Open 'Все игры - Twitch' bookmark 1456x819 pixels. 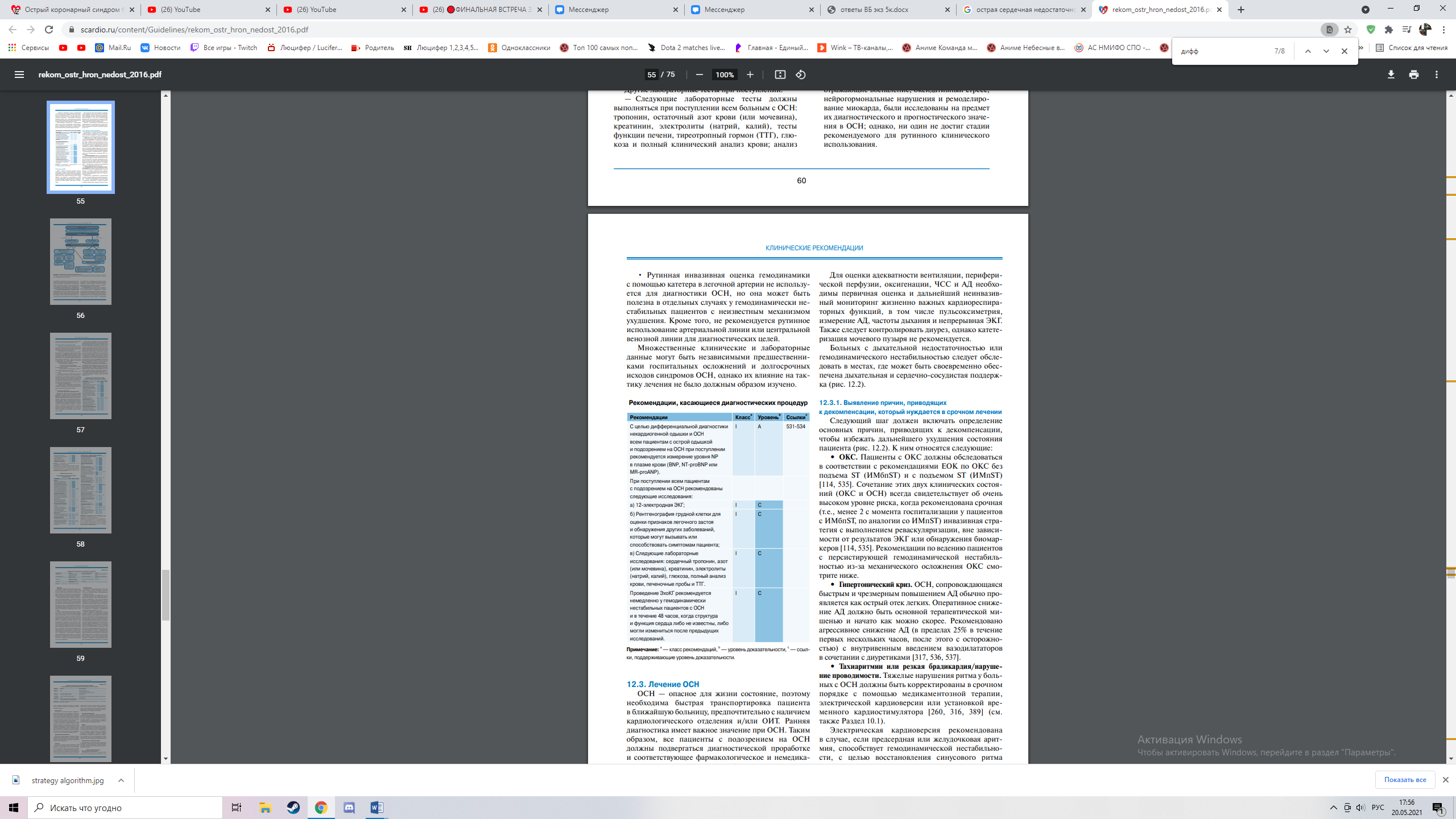(x=224, y=48)
